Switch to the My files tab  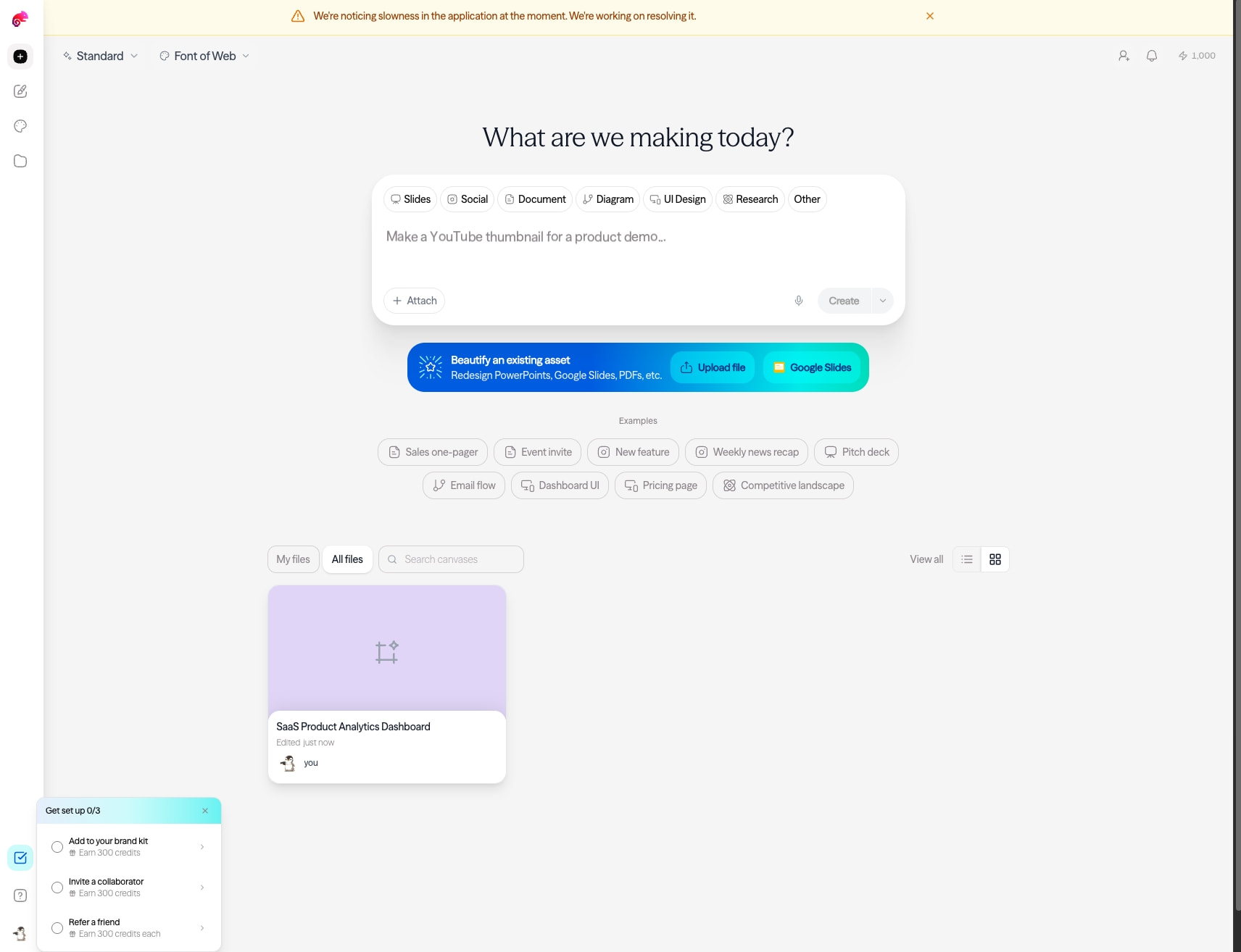click(x=293, y=559)
